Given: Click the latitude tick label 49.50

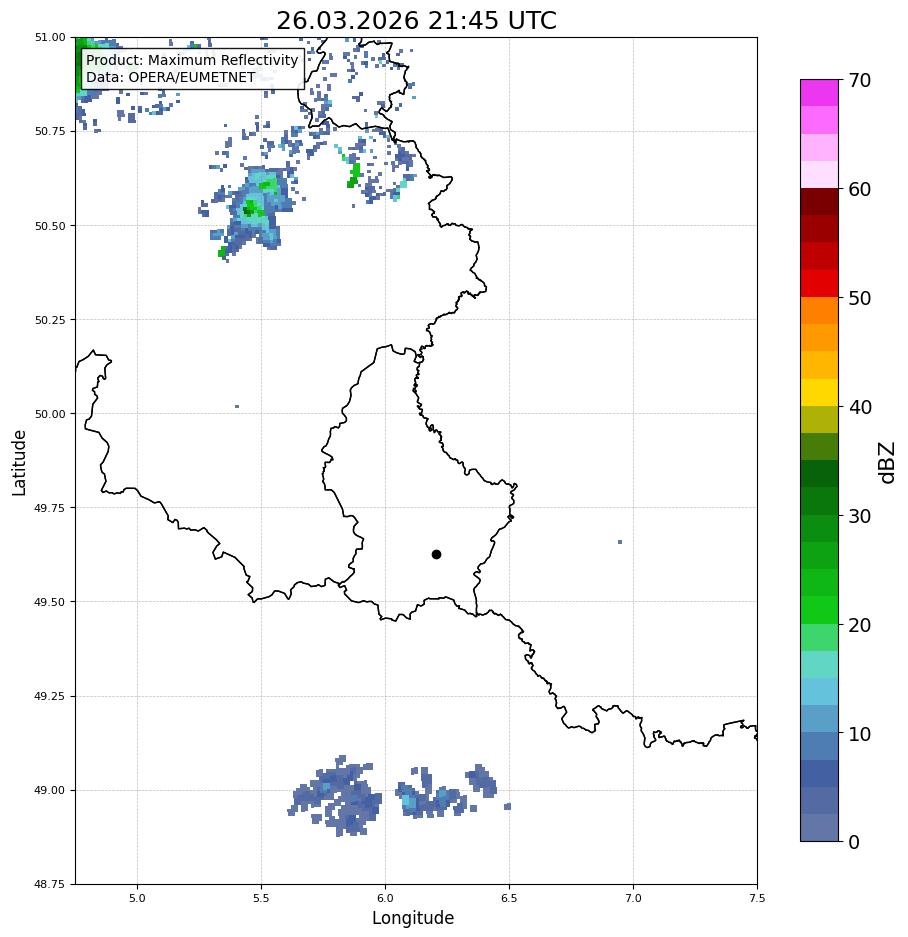Looking at the screenshot, I should (x=50, y=602).
